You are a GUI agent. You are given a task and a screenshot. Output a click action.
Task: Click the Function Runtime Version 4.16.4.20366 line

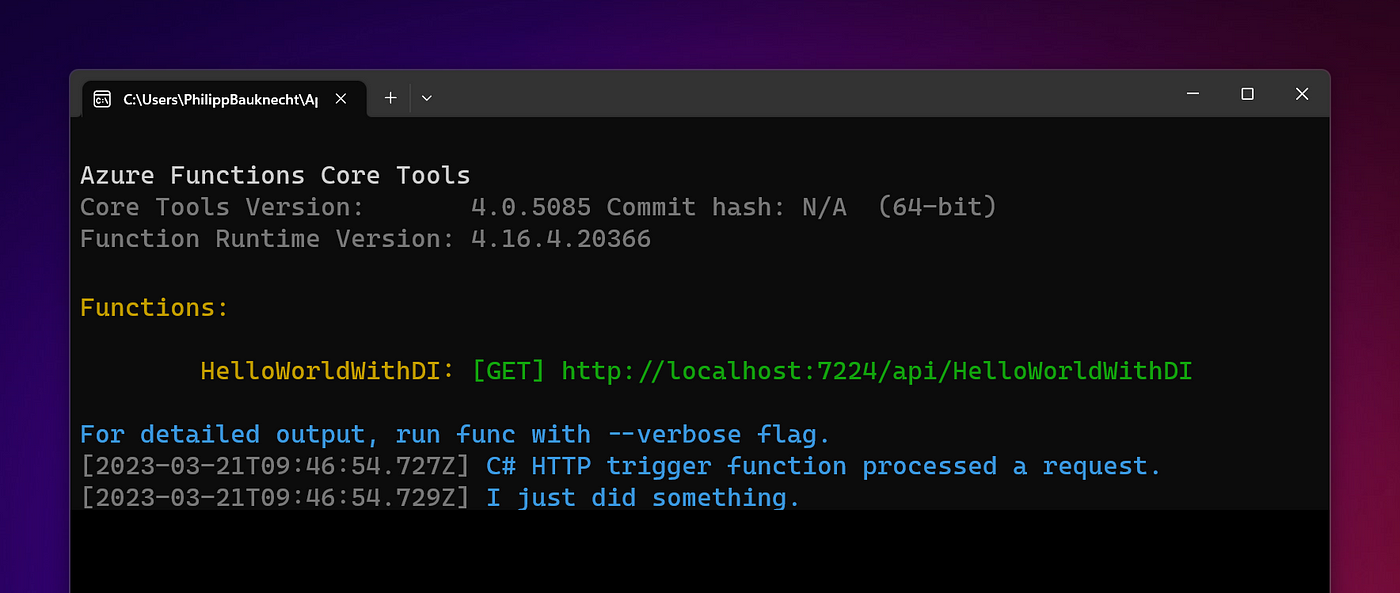(365, 240)
